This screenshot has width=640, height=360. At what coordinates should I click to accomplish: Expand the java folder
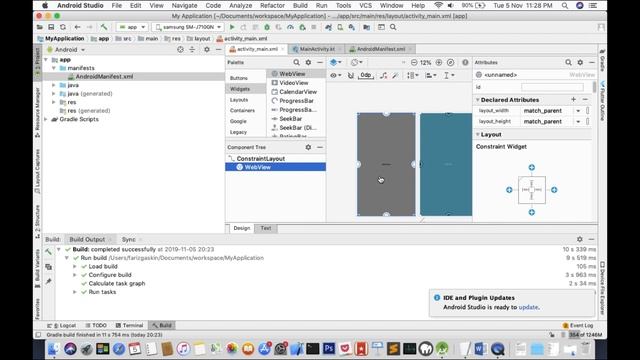pyautogui.click(x=54, y=85)
